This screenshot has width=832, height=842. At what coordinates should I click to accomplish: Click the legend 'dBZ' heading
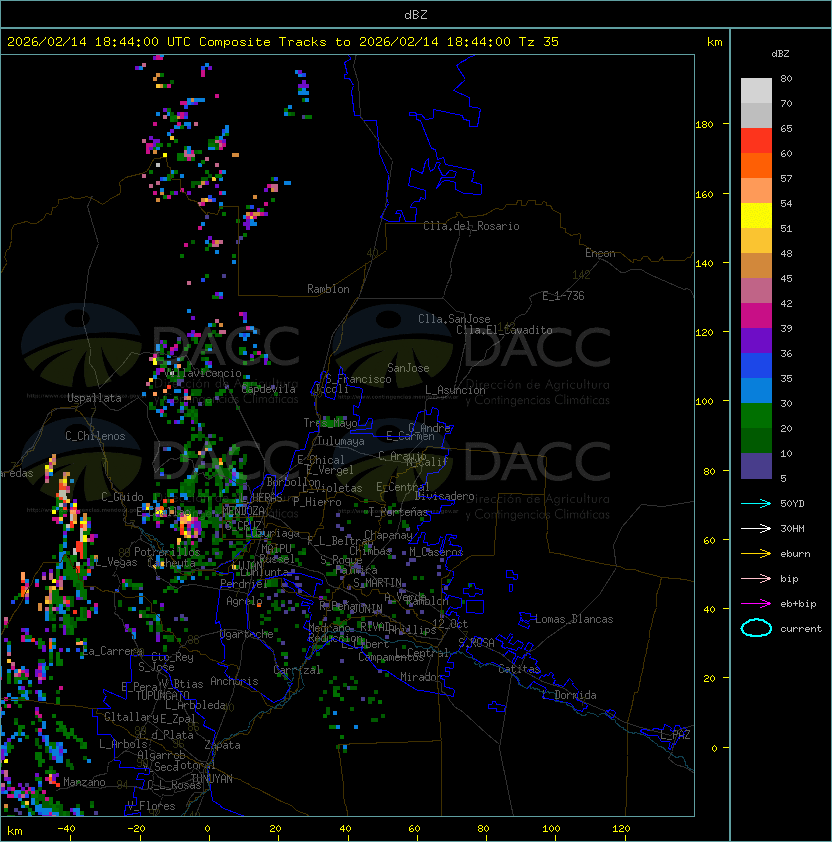point(780,54)
